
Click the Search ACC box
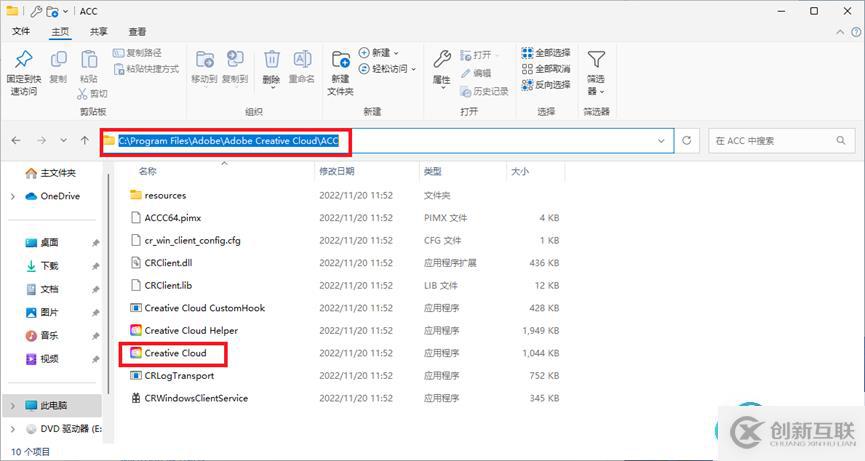[x=780, y=141]
